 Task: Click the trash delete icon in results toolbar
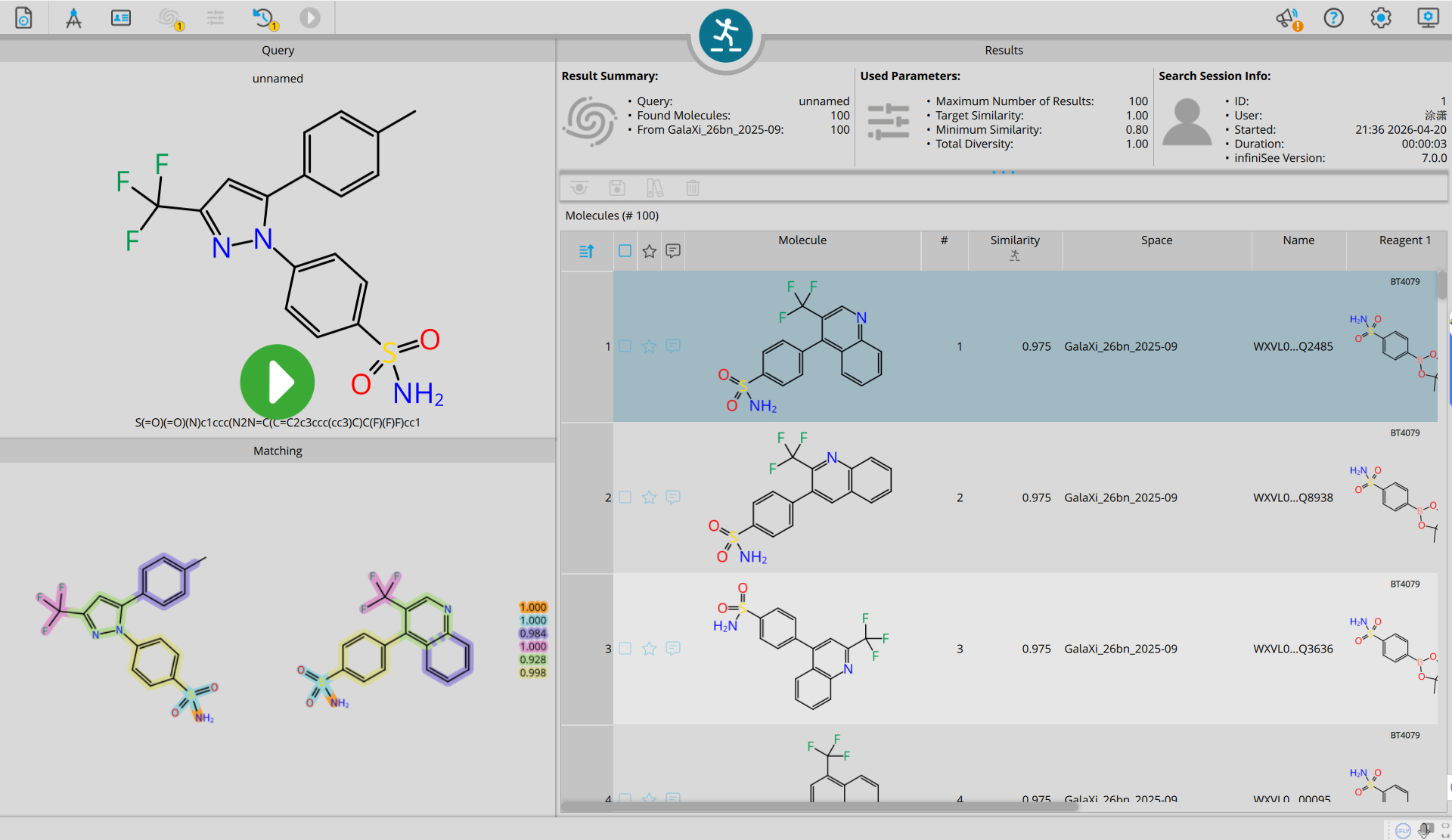(x=693, y=188)
